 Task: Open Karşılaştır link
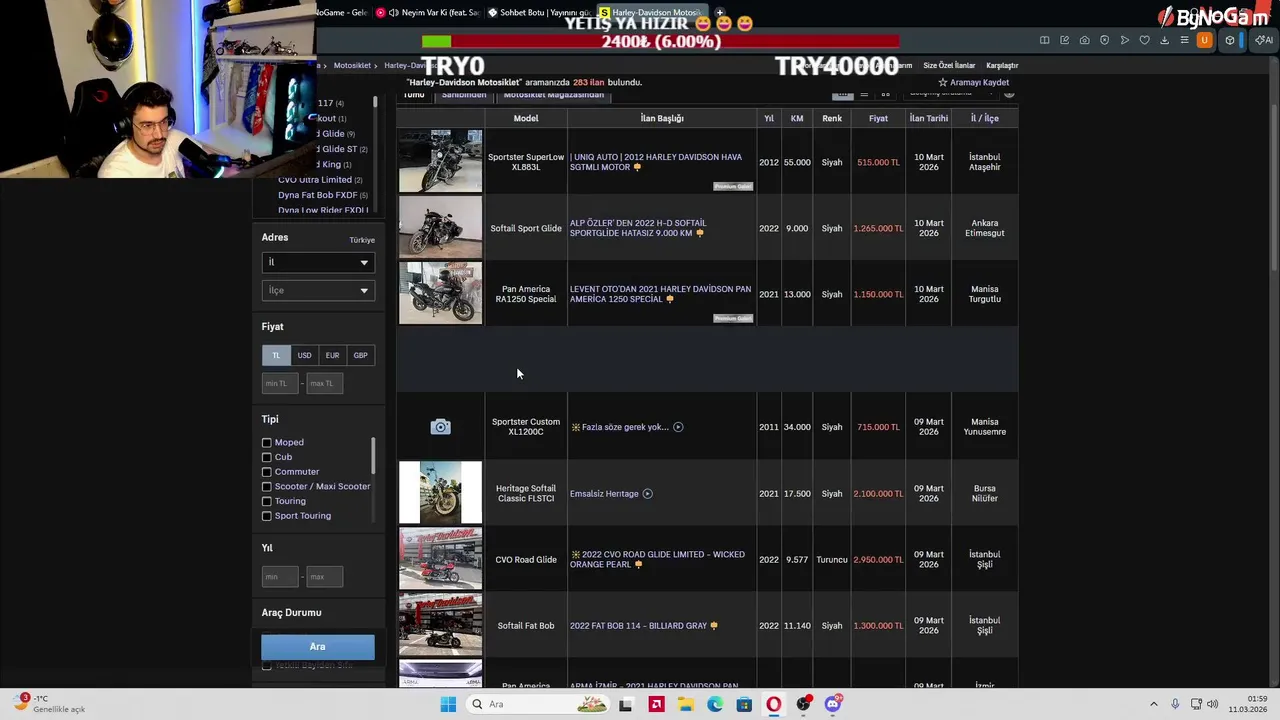tap(1002, 65)
